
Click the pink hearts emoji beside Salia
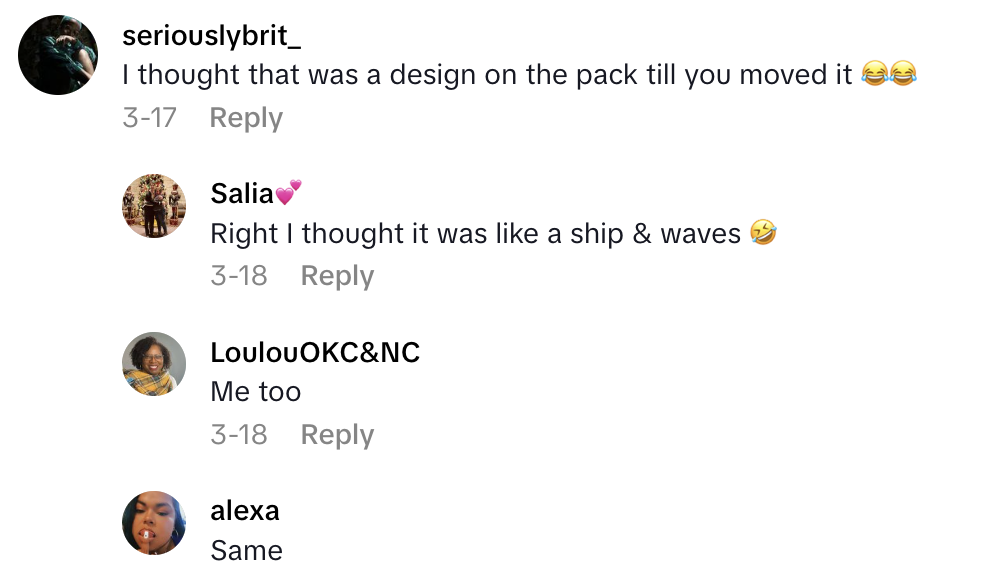pyautogui.click(x=288, y=192)
